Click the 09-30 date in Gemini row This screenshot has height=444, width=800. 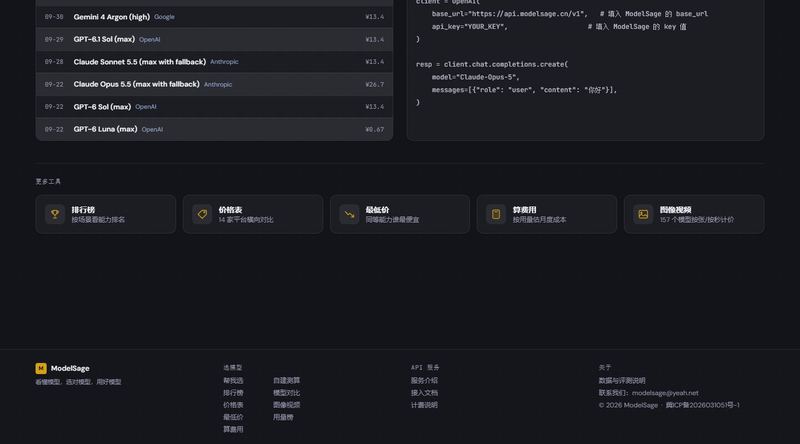pos(54,17)
